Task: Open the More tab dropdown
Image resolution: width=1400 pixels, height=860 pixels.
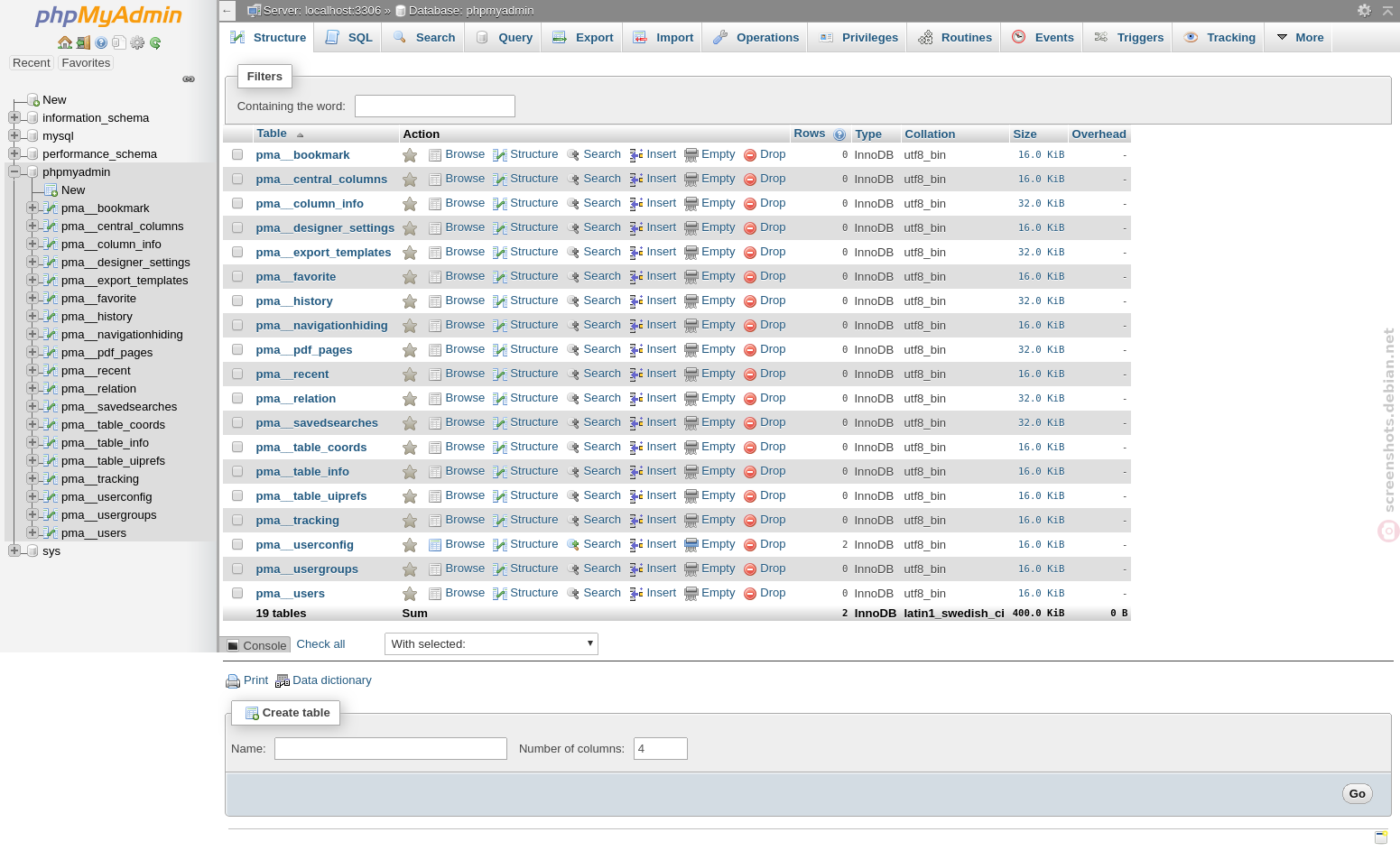Action: click(x=1300, y=38)
